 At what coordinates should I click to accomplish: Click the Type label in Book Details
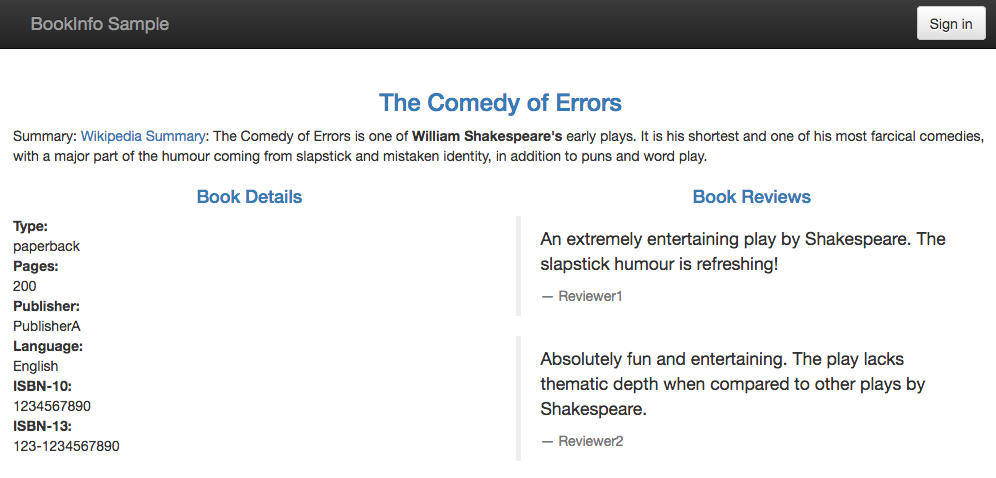[30, 227]
